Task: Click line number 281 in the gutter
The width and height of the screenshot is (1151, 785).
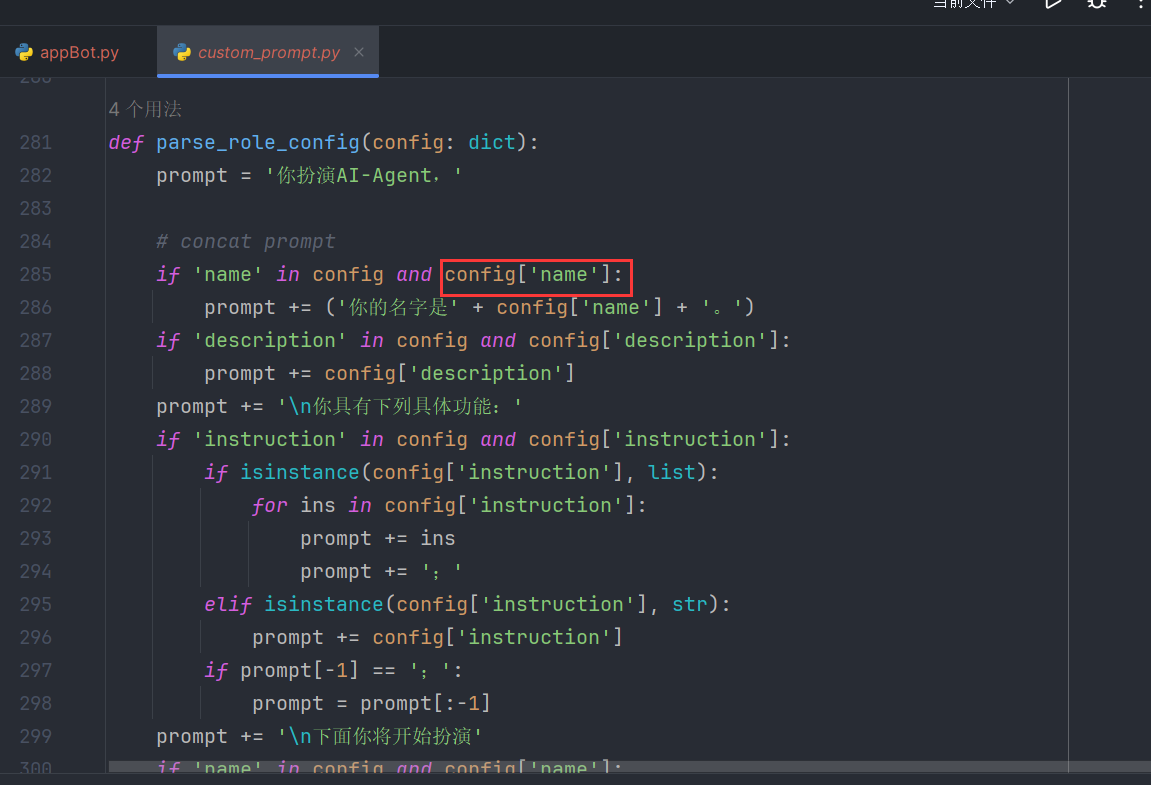Action: pos(36,142)
